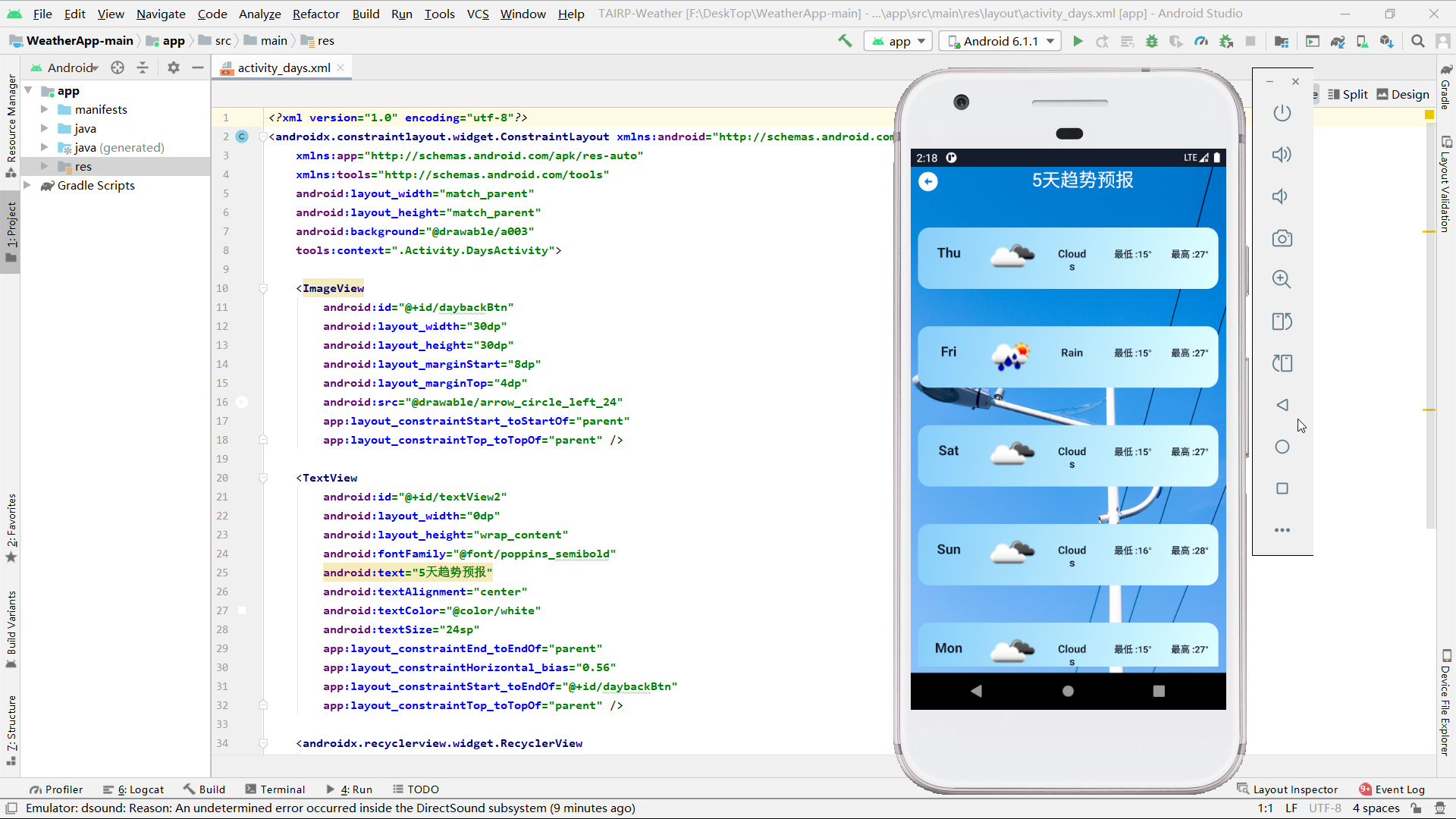Click UTF-8 encoding in status bar

pos(1325,808)
